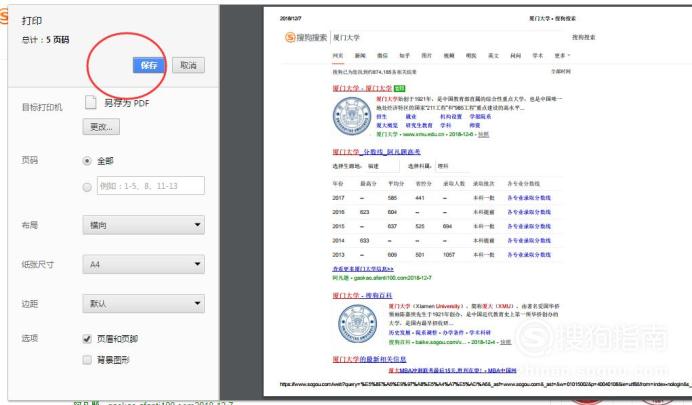Screen dimensions: 692x405
Task: Open the 厦门大学的最新相关信息 link
Action: click(369, 360)
